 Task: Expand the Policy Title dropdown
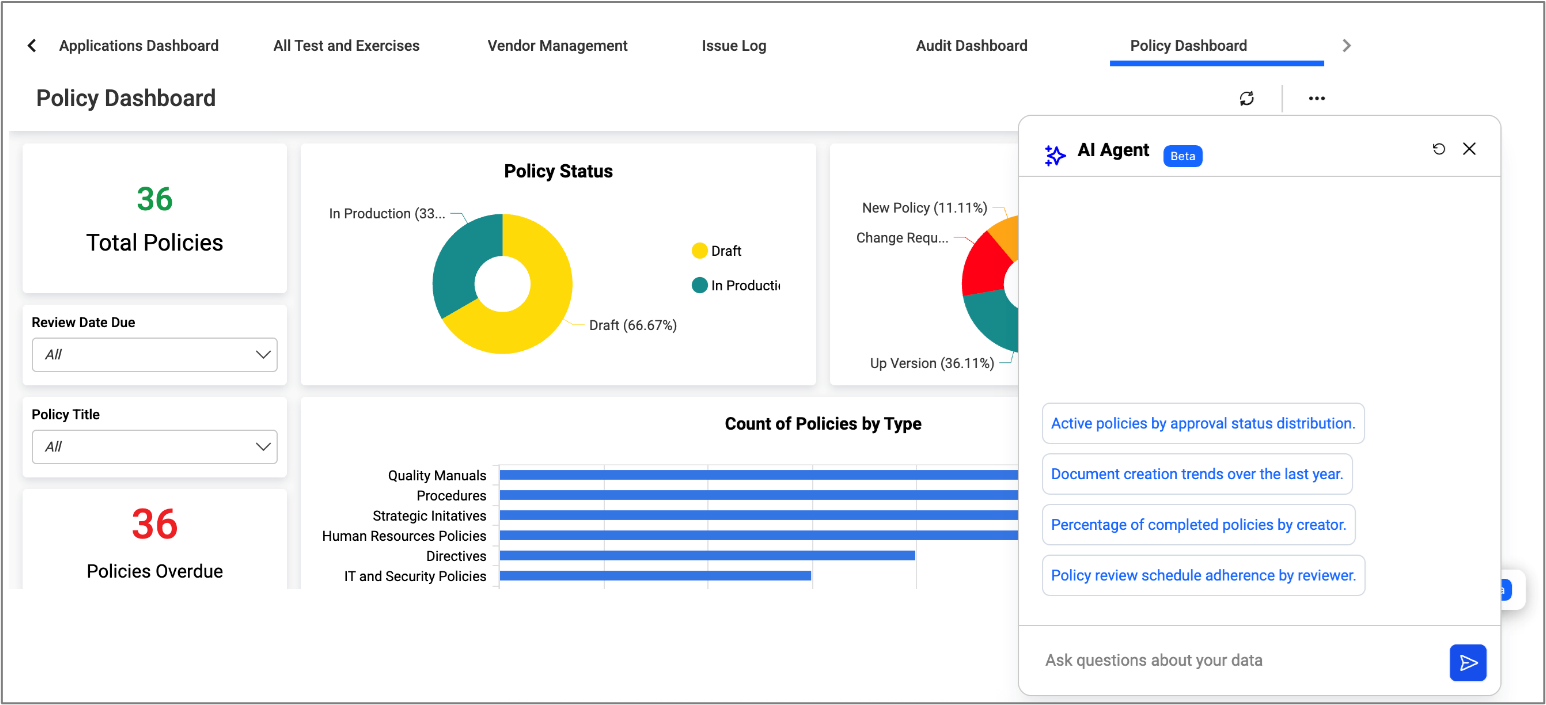155,447
